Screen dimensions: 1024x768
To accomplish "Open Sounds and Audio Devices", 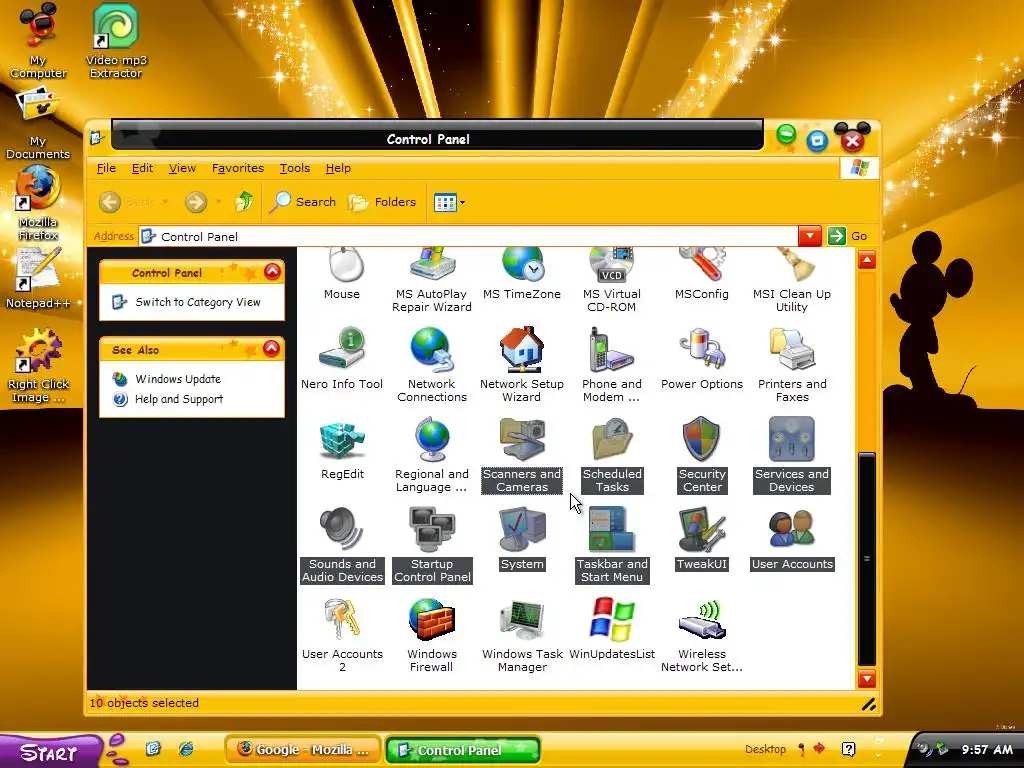I will [x=342, y=545].
